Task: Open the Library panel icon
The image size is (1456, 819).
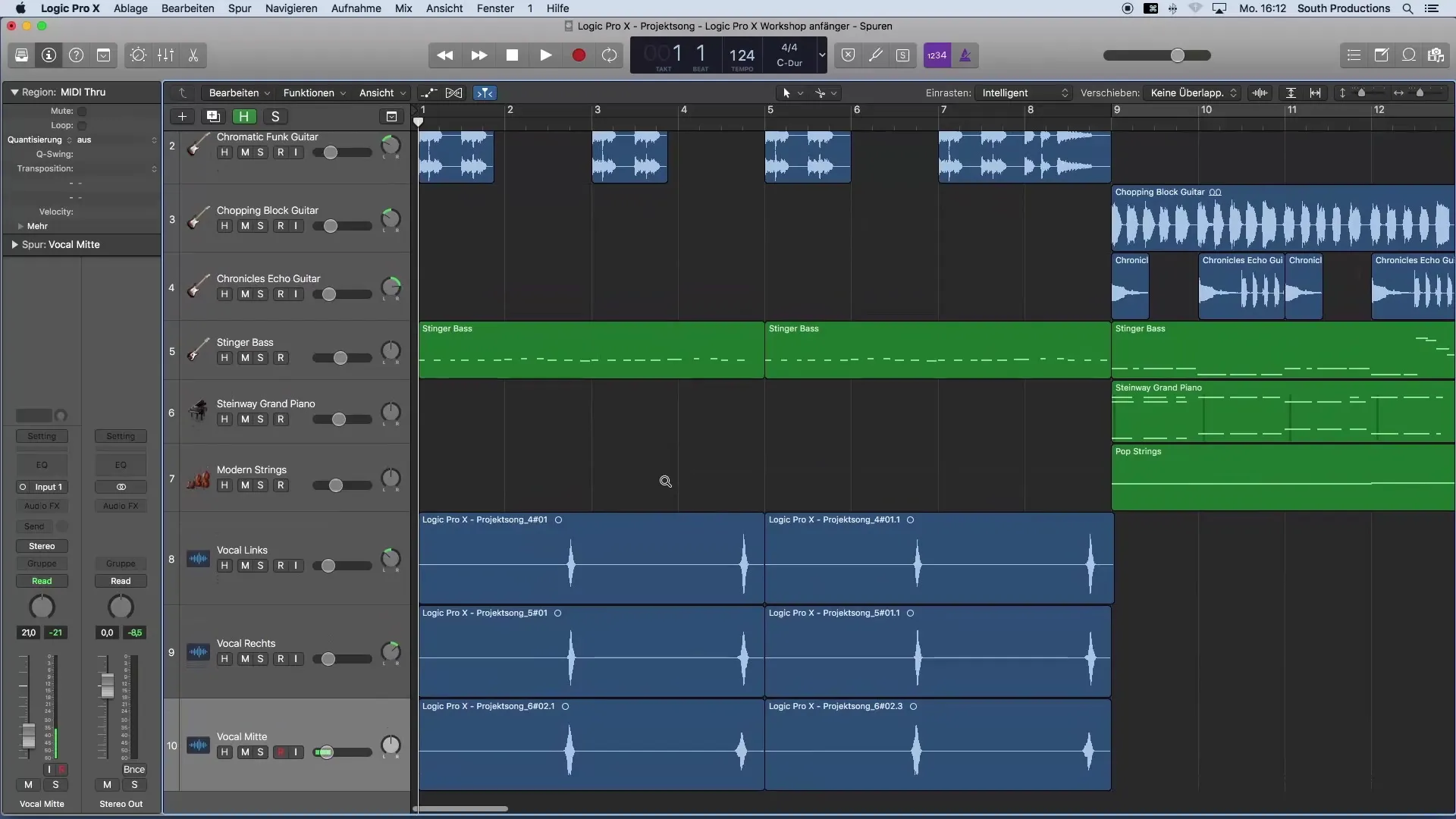Action: tap(21, 55)
